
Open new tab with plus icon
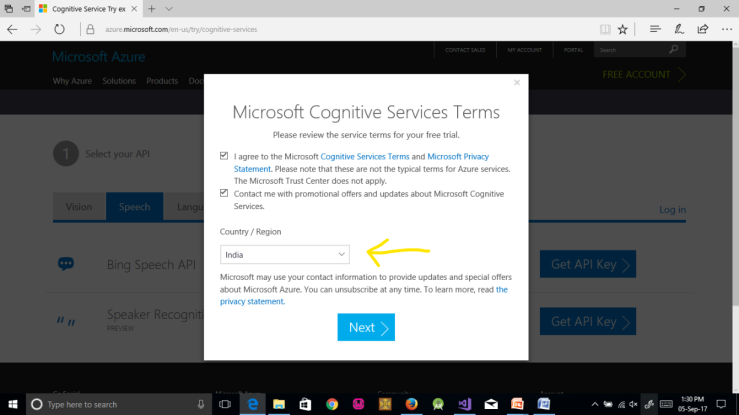pyautogui.click(x=152, y=8)
